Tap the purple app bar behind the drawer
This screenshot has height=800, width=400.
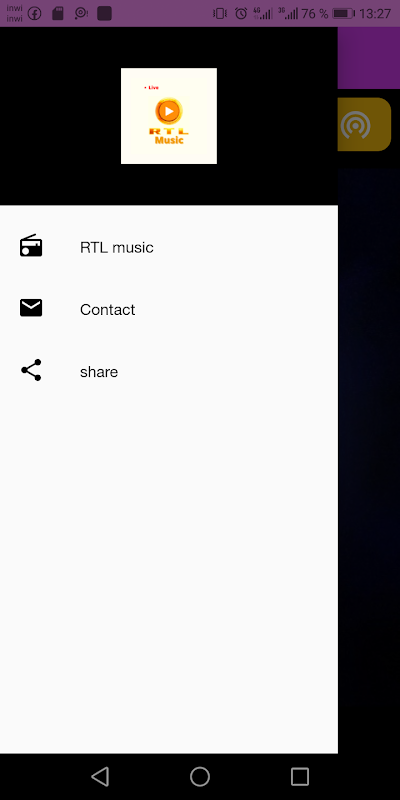[369, 58]
